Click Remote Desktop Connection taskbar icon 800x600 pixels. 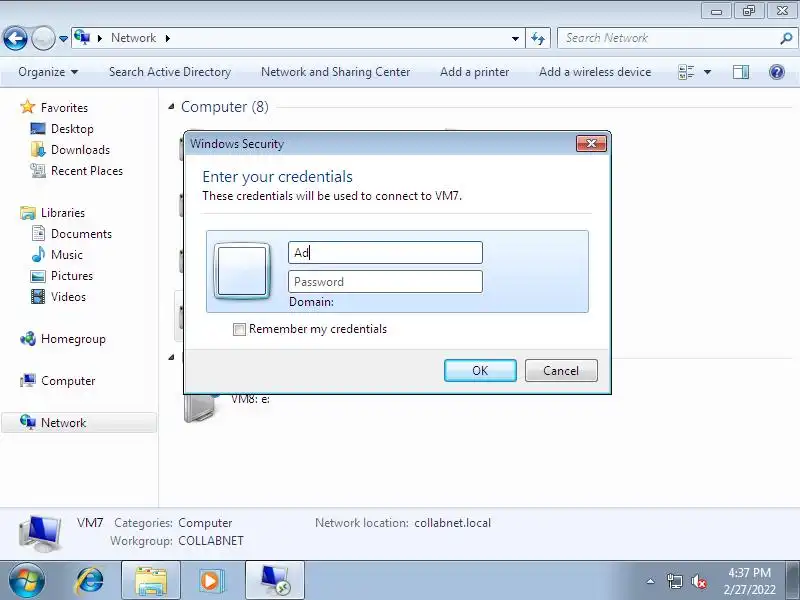coord(274,581)
